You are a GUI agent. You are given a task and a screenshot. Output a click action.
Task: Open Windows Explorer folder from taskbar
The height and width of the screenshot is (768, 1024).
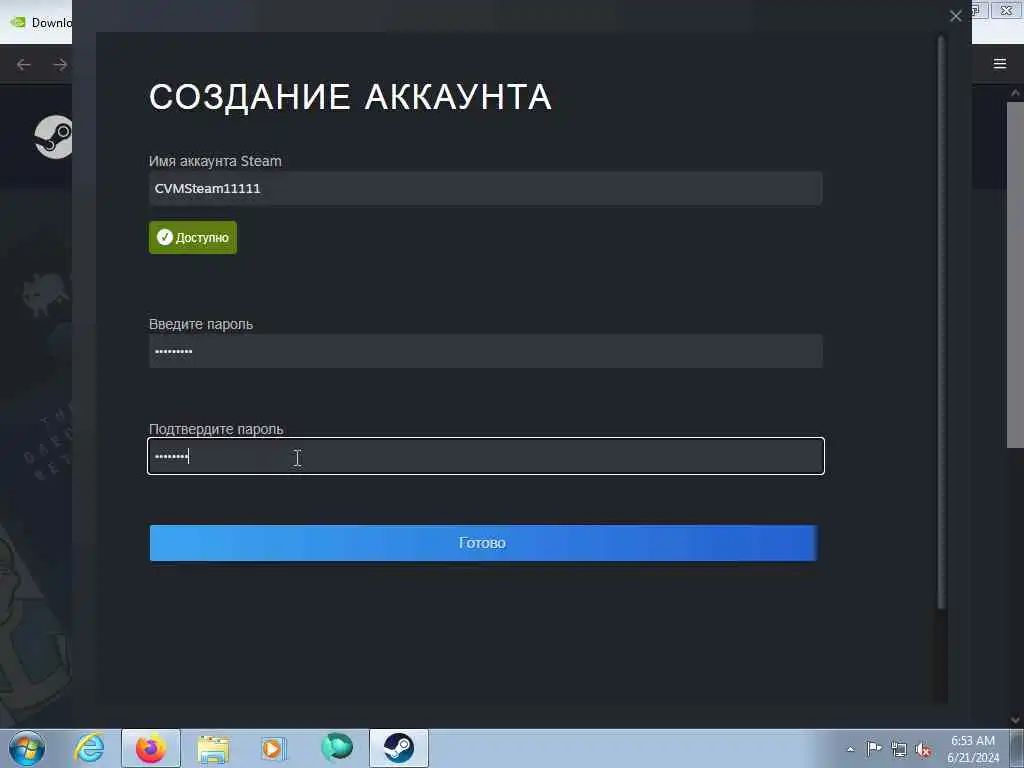point(213,749)
